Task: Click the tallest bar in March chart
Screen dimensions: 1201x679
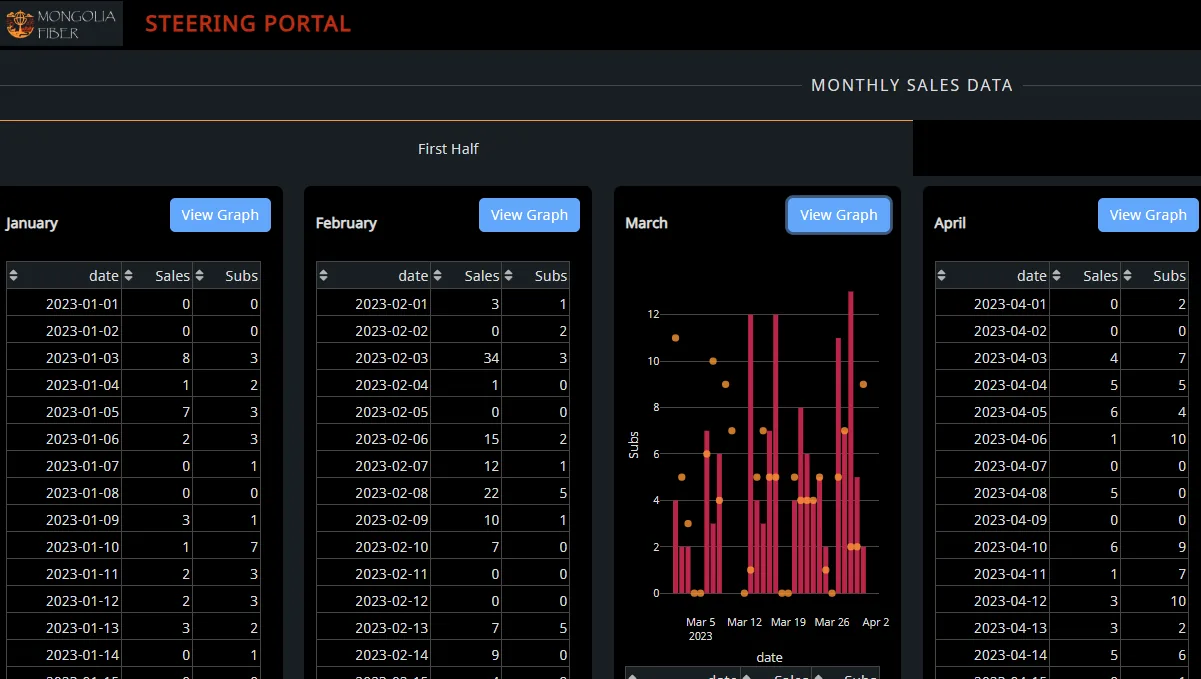Action: [x=851, y=443]
